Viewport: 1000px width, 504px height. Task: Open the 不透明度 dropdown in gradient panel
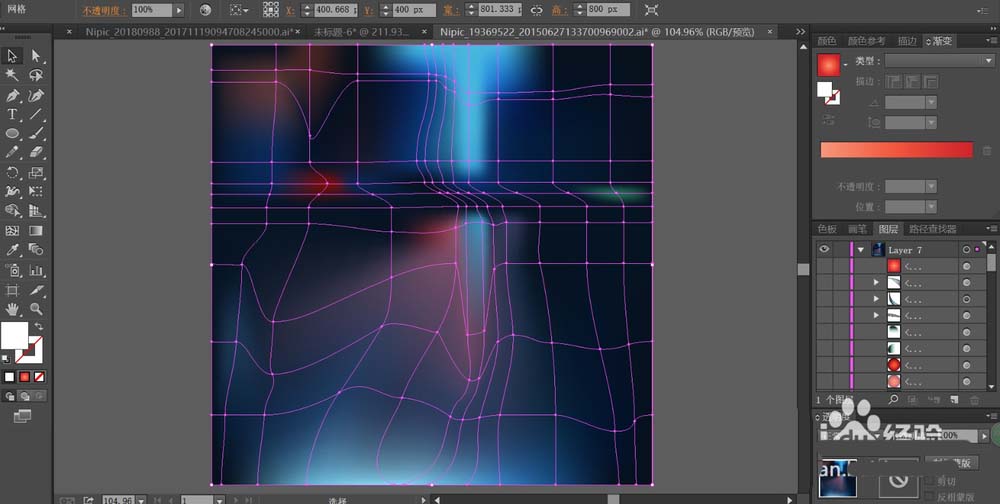point(931,187)
